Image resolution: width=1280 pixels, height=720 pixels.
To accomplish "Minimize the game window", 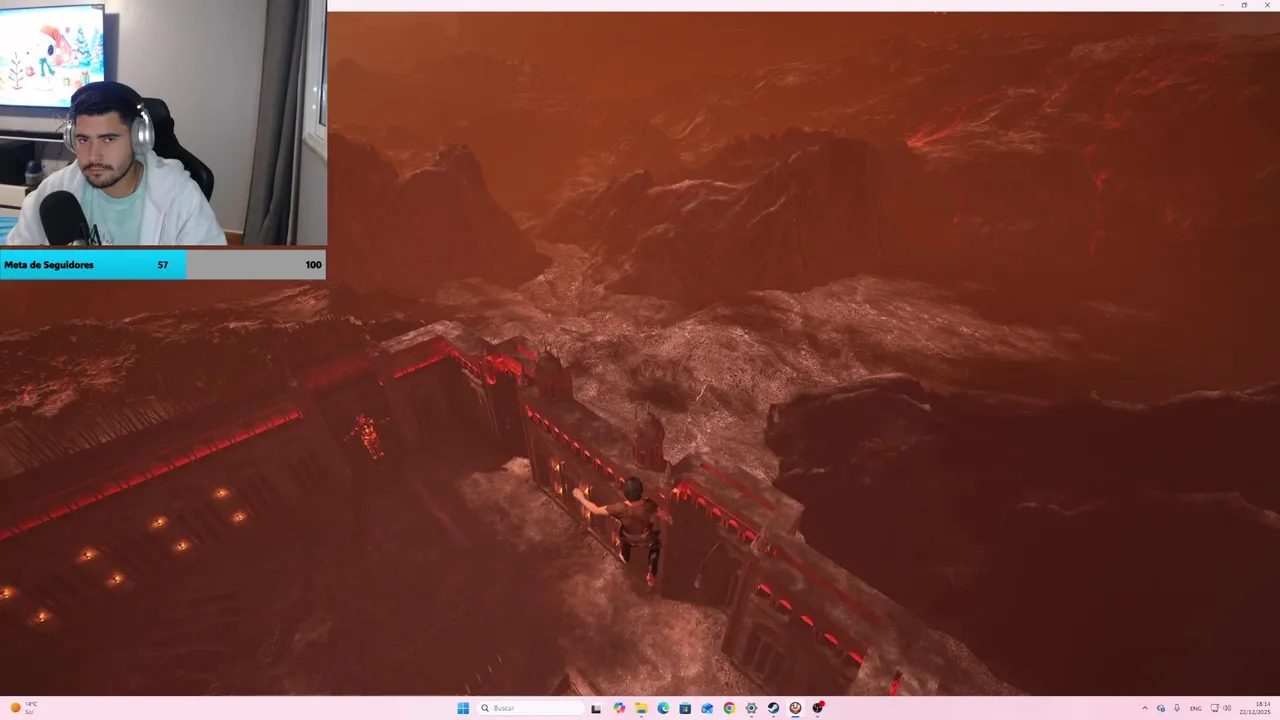I will point(1221,5).
